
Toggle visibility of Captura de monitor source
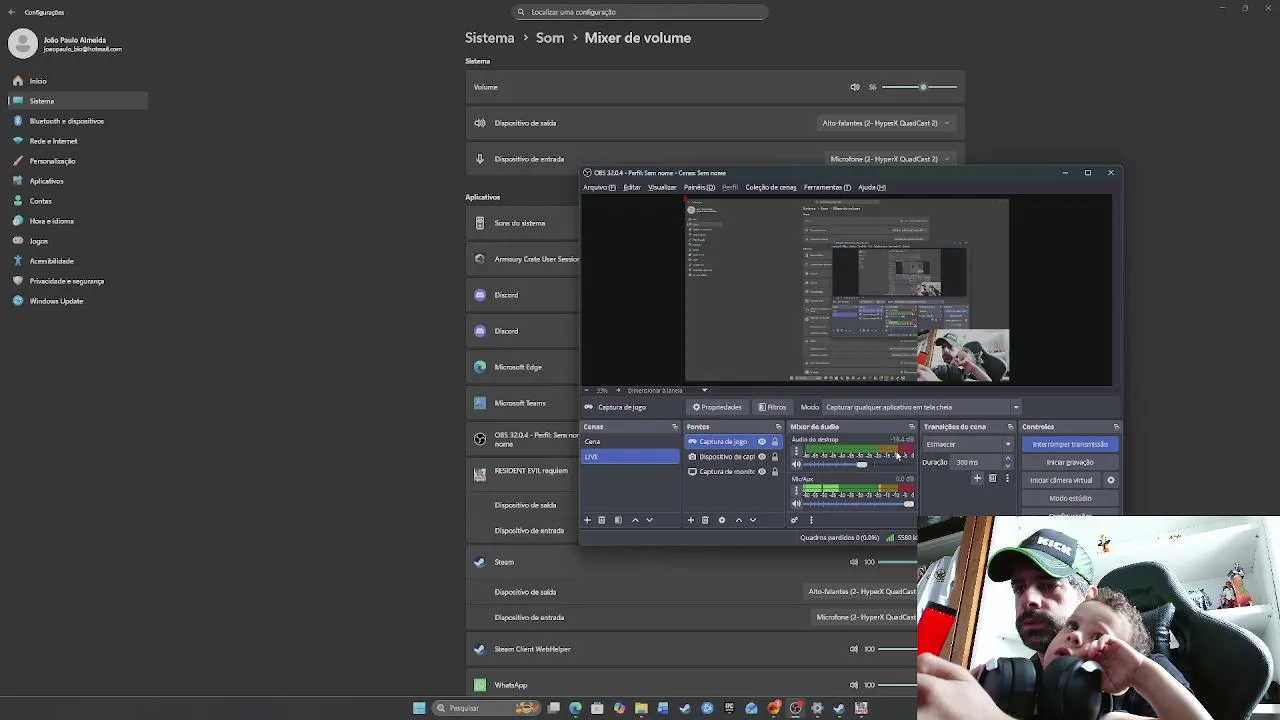coord(762,472)
